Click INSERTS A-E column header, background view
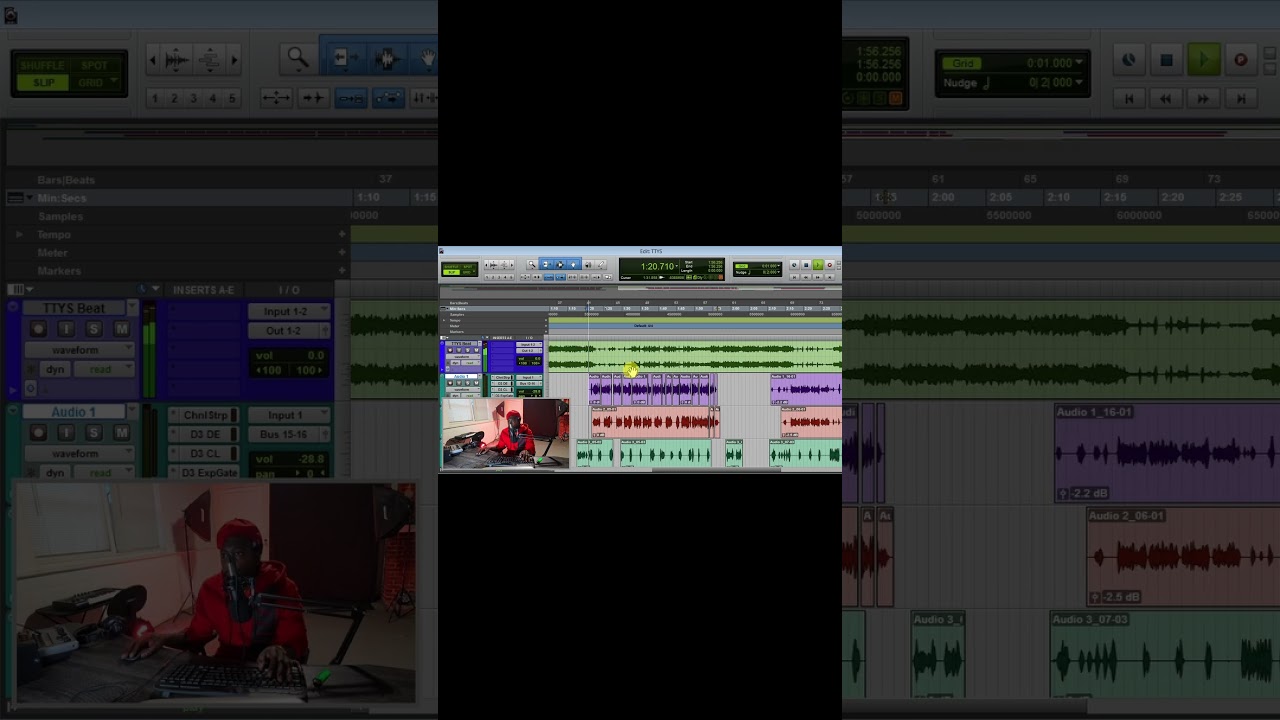This screenshot has height=720, width=1280. pyautogui.click(x=203, y=290)
